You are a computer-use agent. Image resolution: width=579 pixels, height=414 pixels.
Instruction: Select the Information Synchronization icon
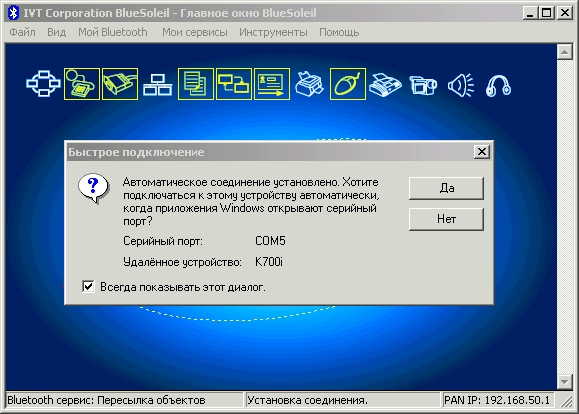[x=234, y=84]
